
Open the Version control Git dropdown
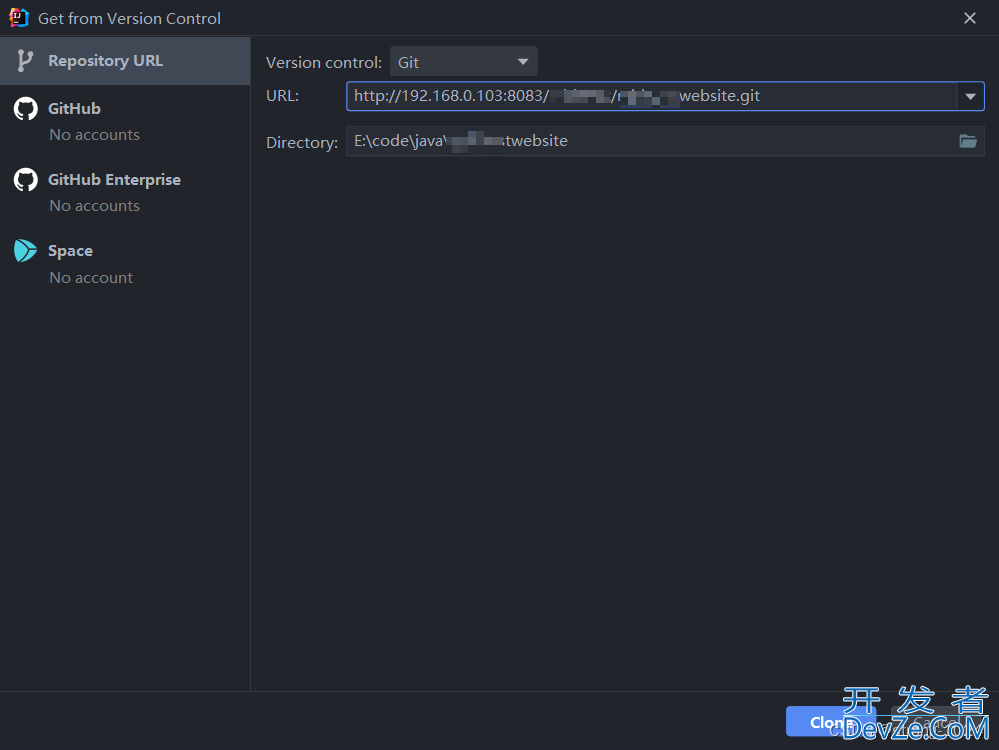point(463,62)
